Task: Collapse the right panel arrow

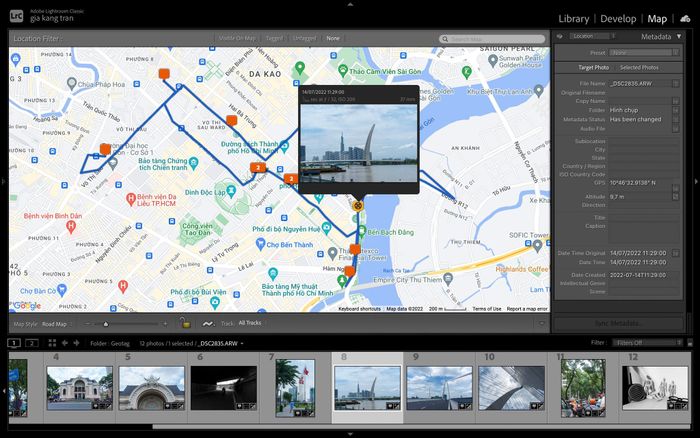Action: tap(696, 181)
